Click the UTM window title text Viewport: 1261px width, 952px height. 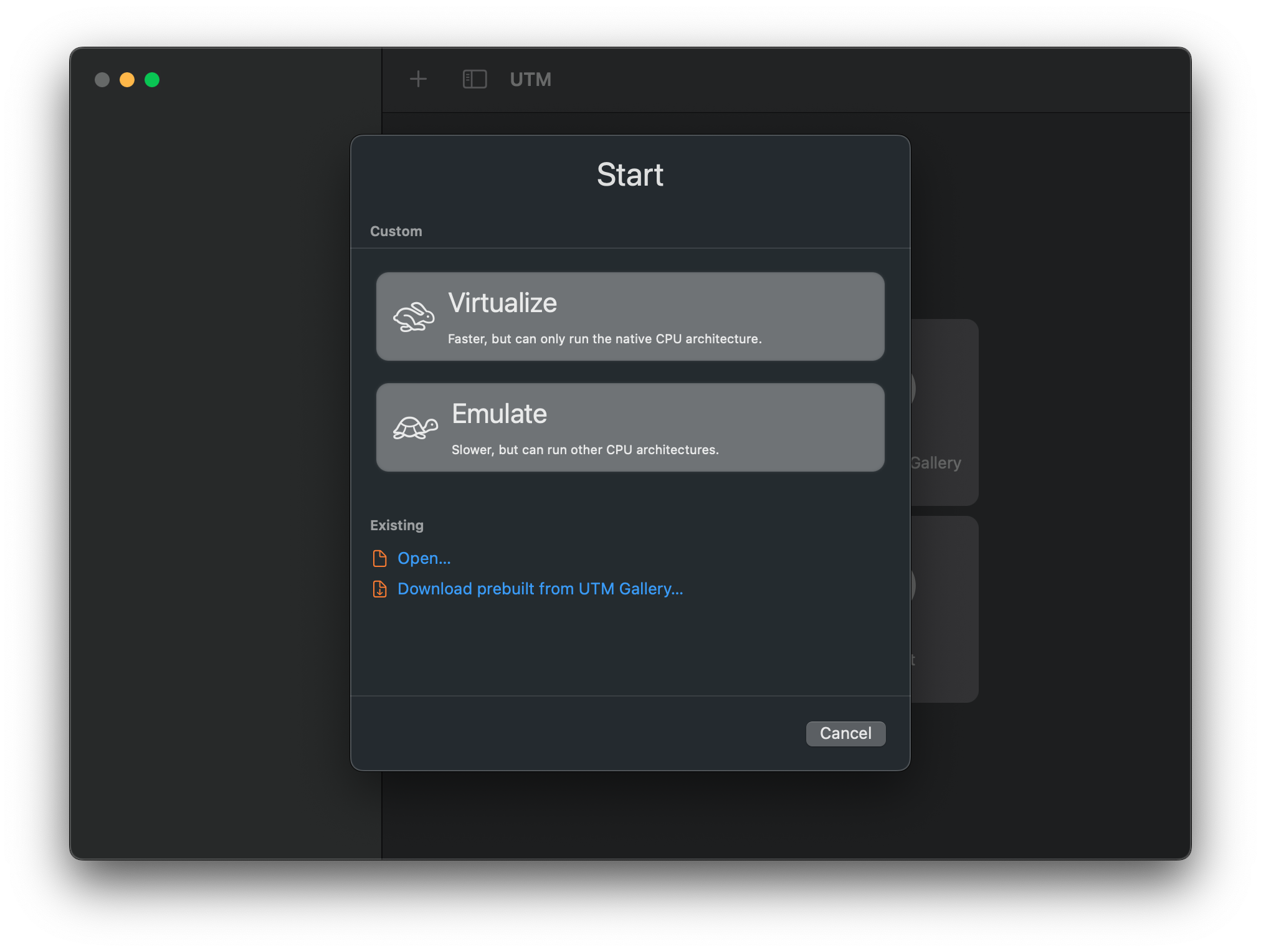(x=530, y=80)
